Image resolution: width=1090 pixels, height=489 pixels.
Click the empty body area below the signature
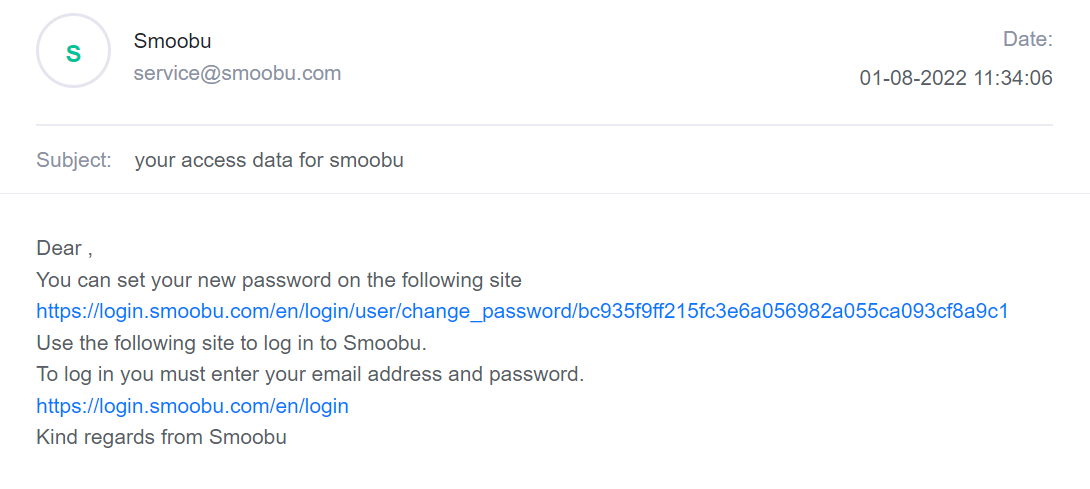(545, 470)
